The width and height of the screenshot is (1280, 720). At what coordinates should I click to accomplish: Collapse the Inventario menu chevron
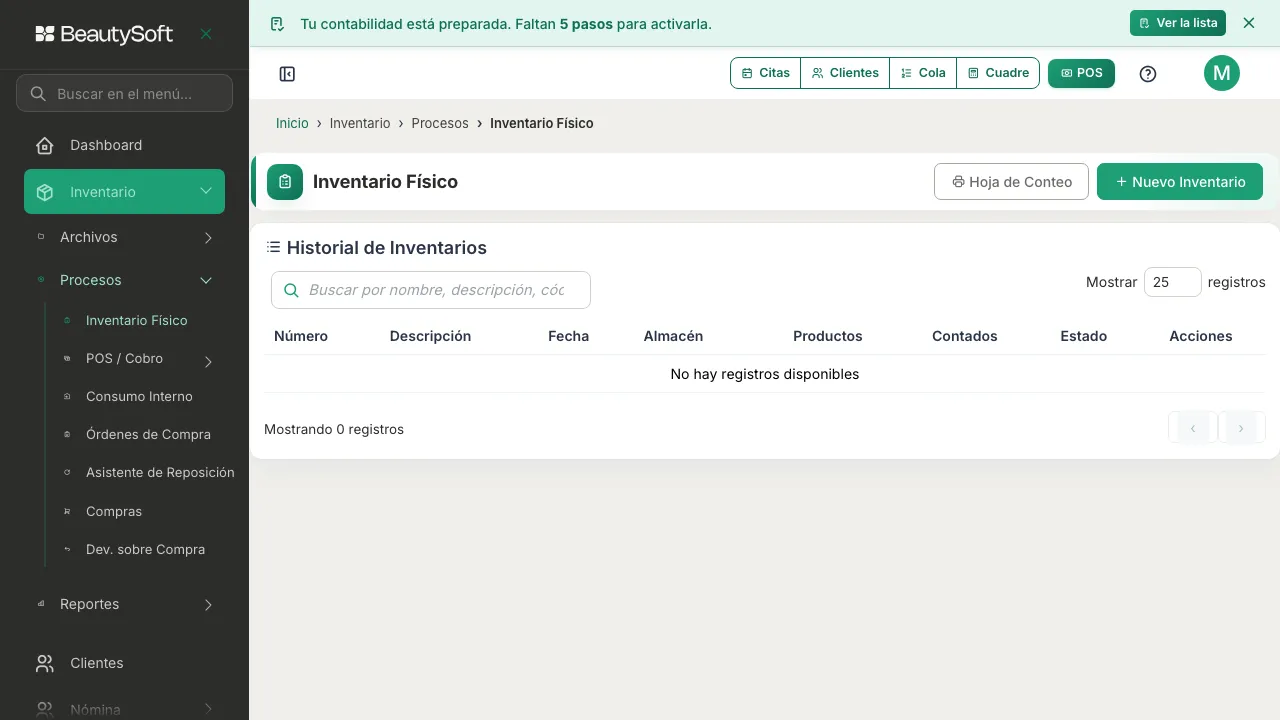206,191
